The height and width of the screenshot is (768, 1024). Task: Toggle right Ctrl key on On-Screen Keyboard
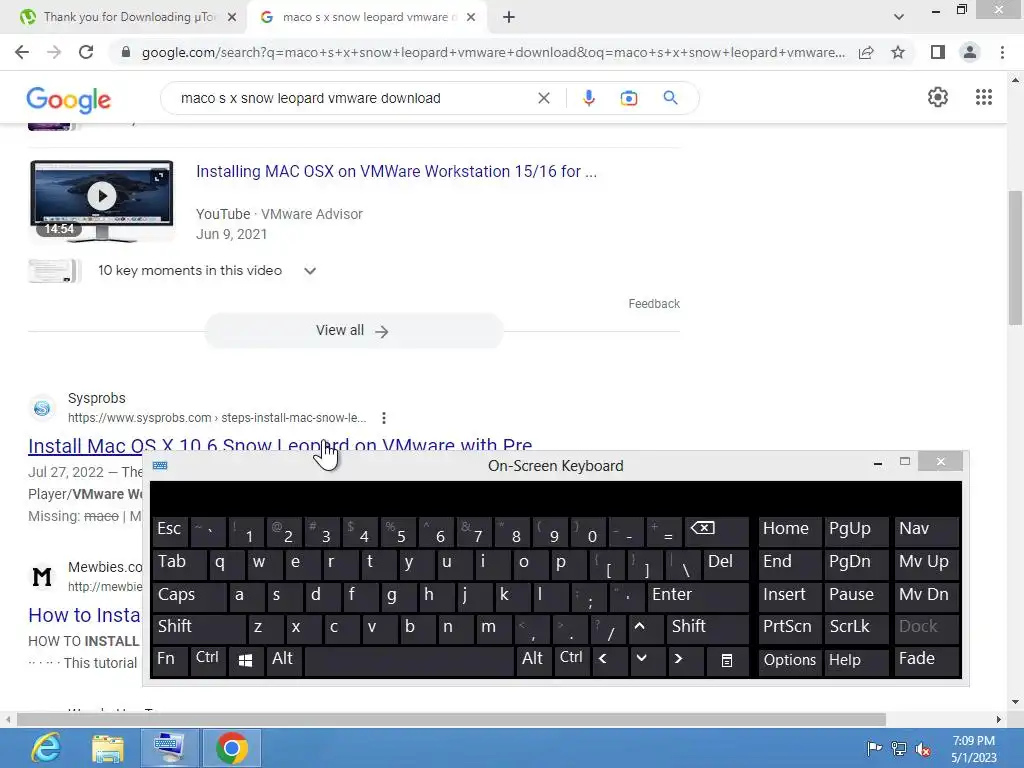click(571, 661)
